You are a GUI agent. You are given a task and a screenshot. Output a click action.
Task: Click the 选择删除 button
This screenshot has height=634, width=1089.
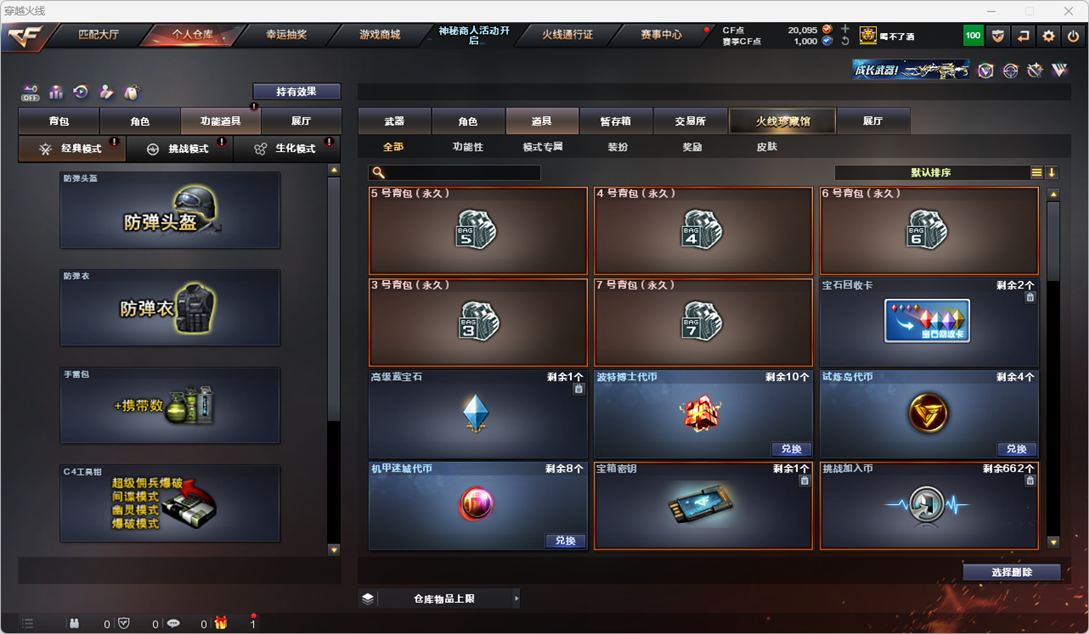point(1011,572)
